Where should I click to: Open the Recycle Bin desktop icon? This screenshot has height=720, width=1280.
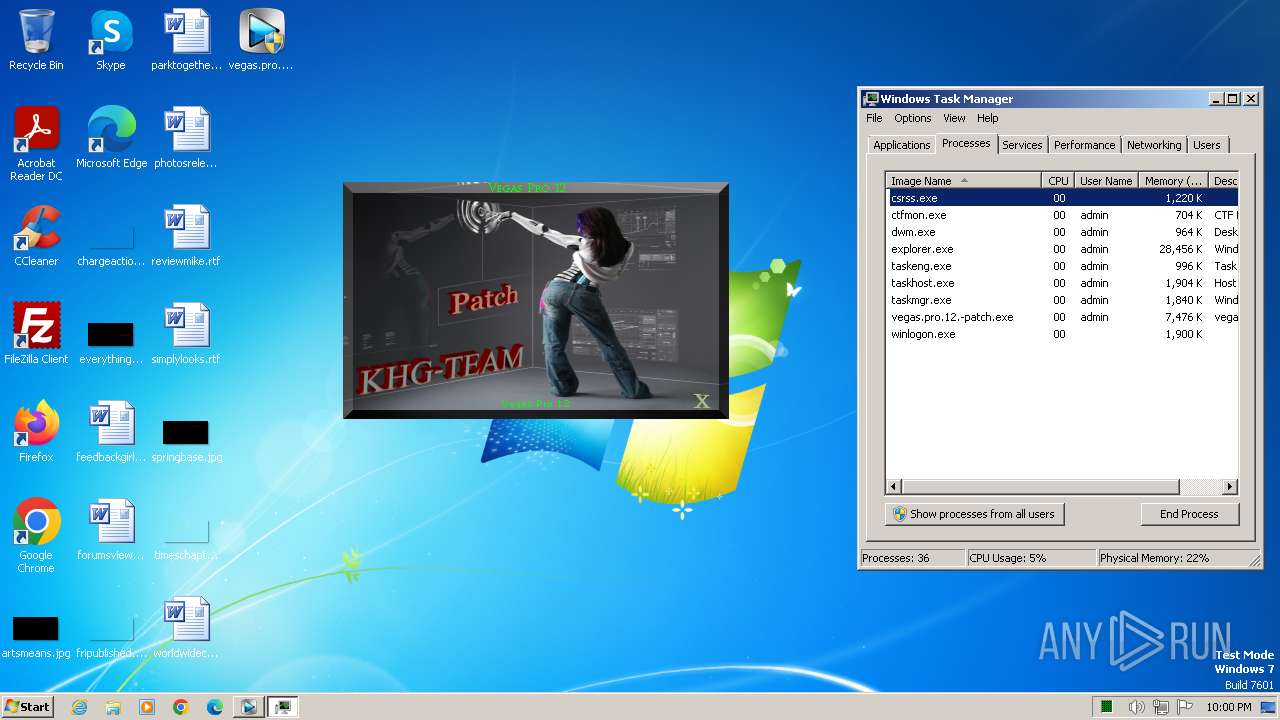coord(36,40)
